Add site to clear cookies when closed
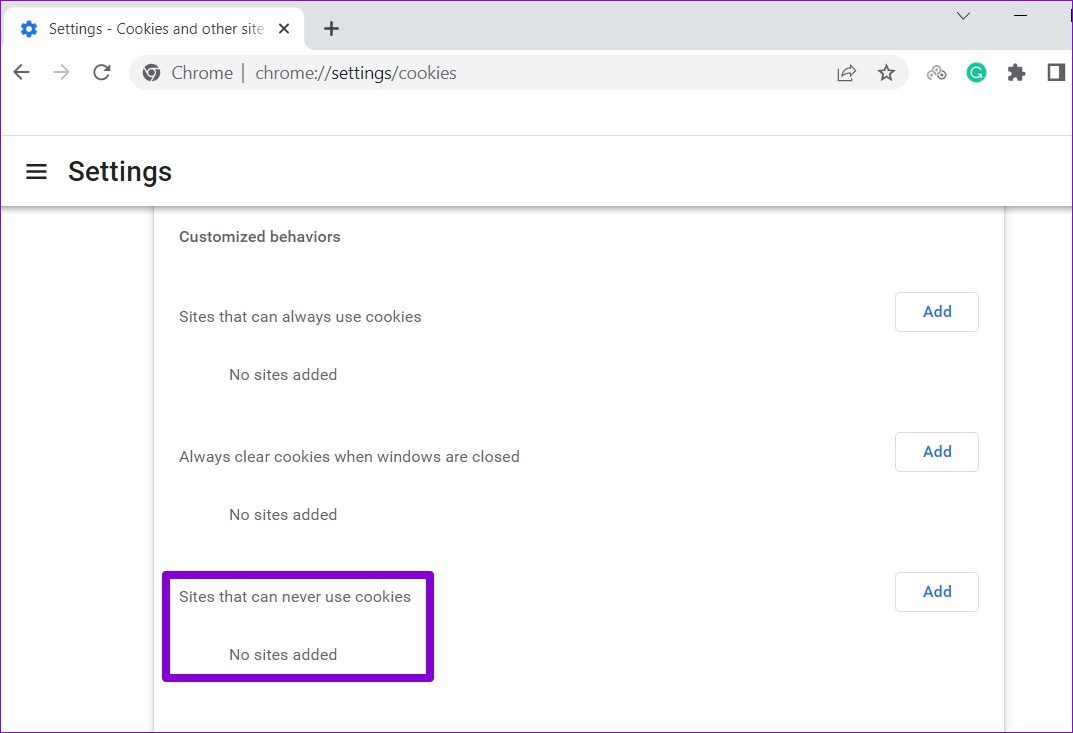The width and height of the screenshot is (1073, 733). click(x=937, y=452)
